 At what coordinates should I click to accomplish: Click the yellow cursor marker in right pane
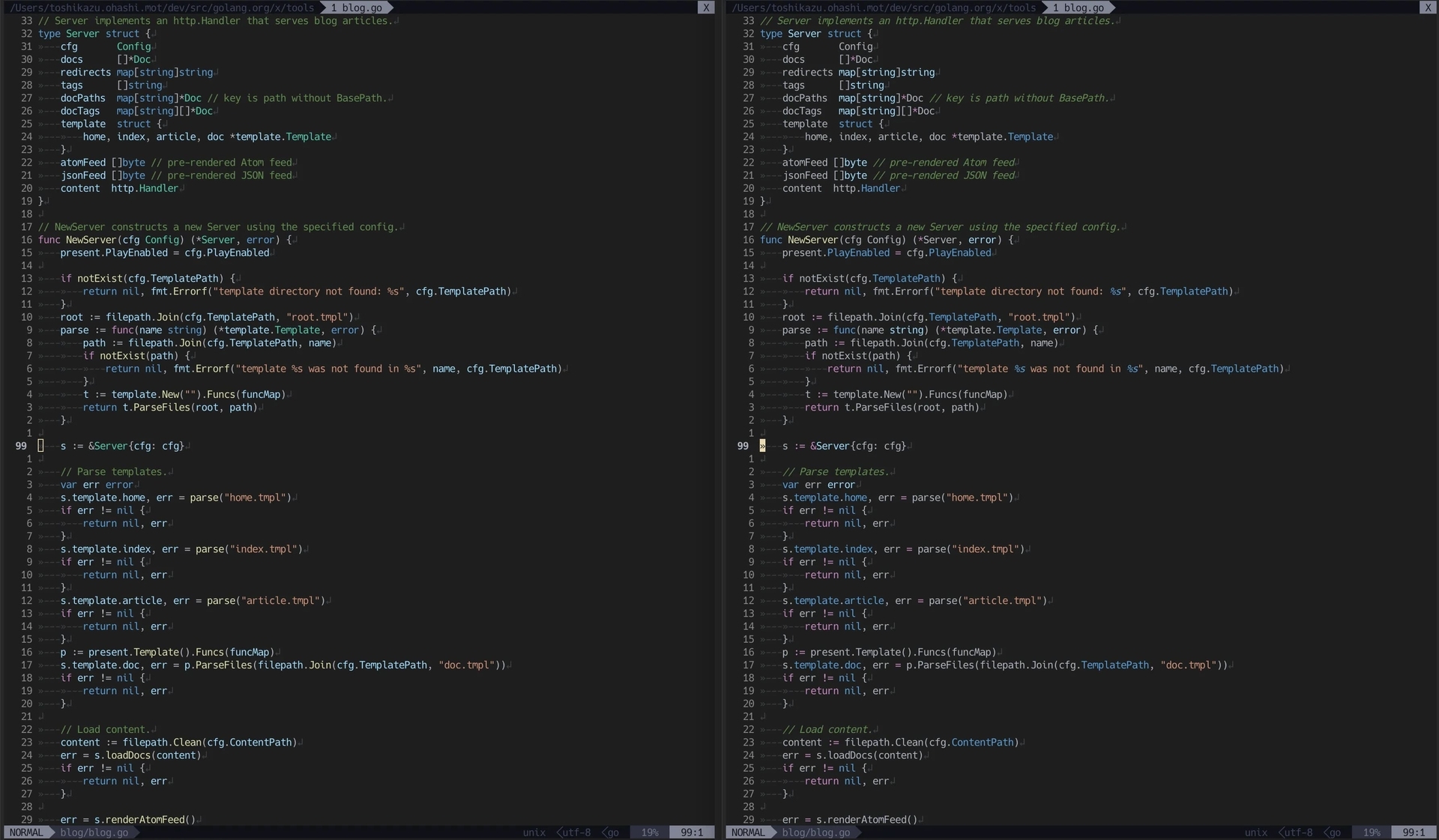click(763, 446)
